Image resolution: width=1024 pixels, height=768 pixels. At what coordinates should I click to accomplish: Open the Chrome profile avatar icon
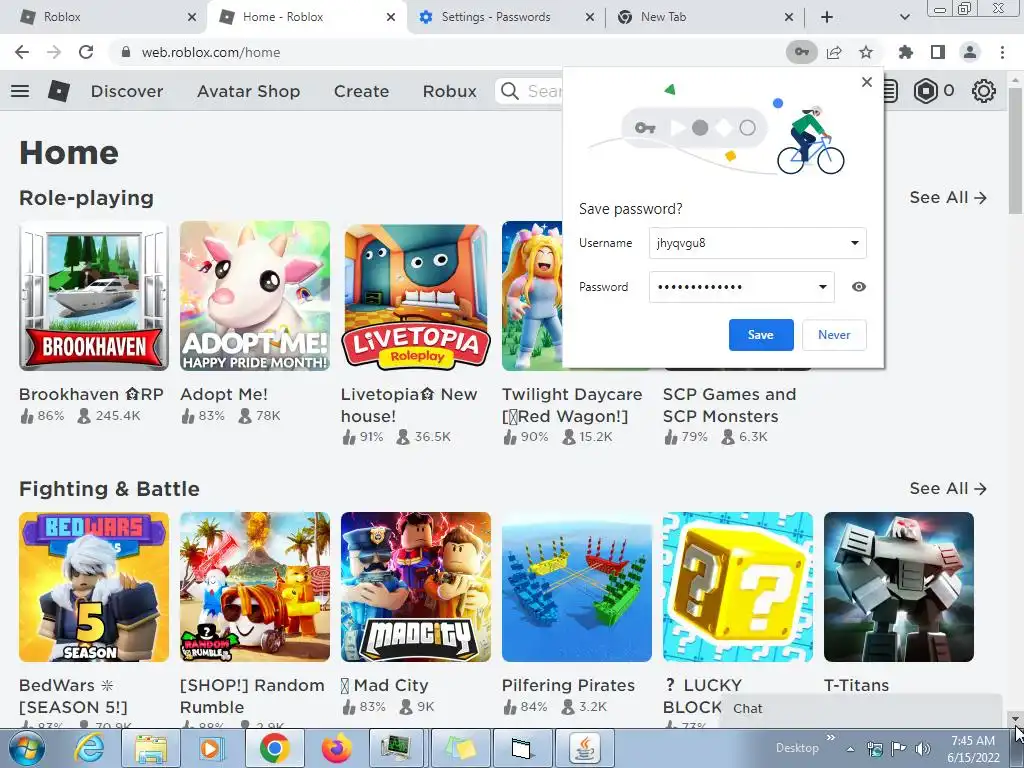pyautogui.click(x=970, y=52)
